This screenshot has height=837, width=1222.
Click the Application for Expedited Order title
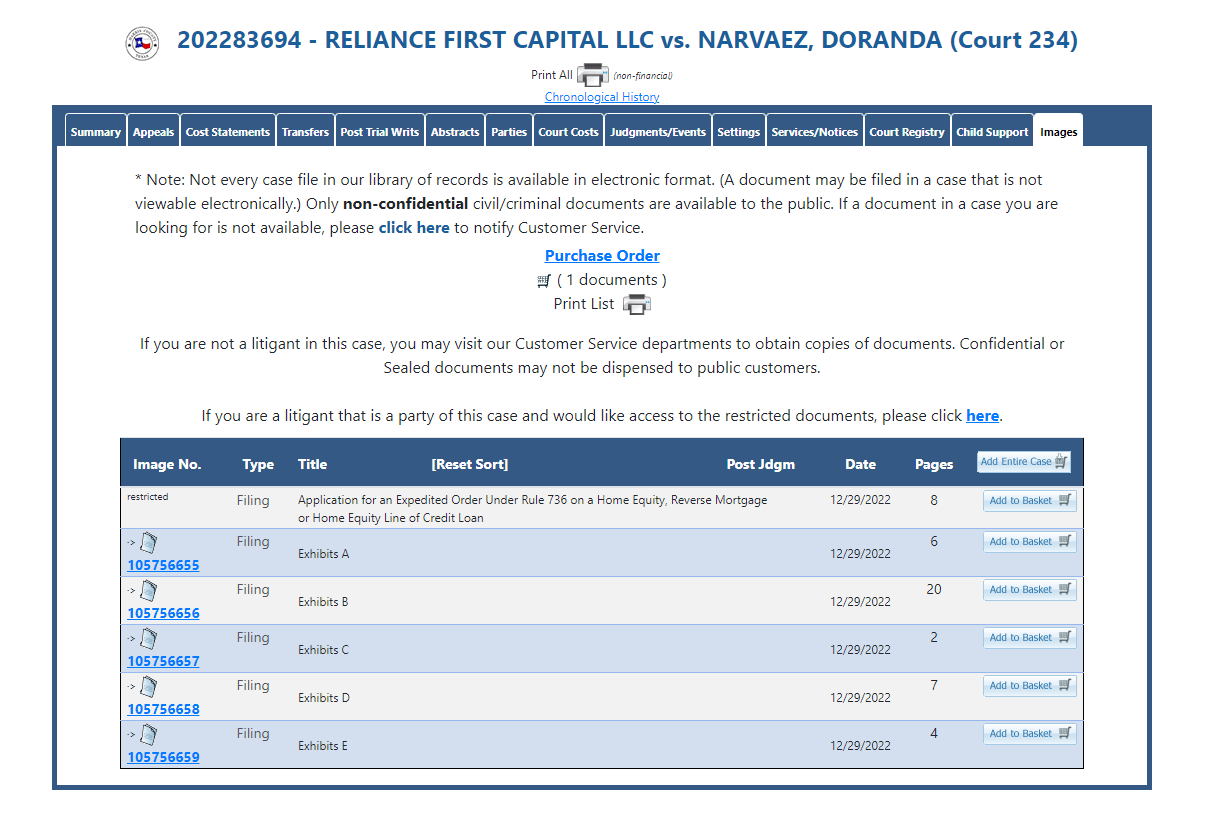533,509
